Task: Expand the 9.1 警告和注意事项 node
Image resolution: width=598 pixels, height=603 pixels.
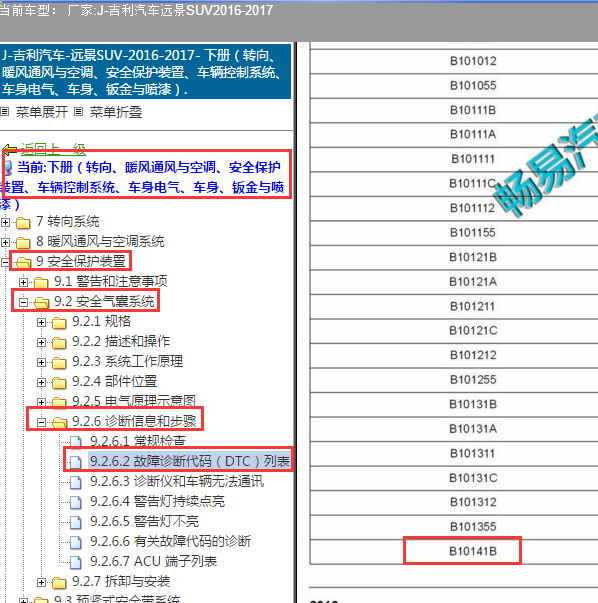Action: (23, 282)
